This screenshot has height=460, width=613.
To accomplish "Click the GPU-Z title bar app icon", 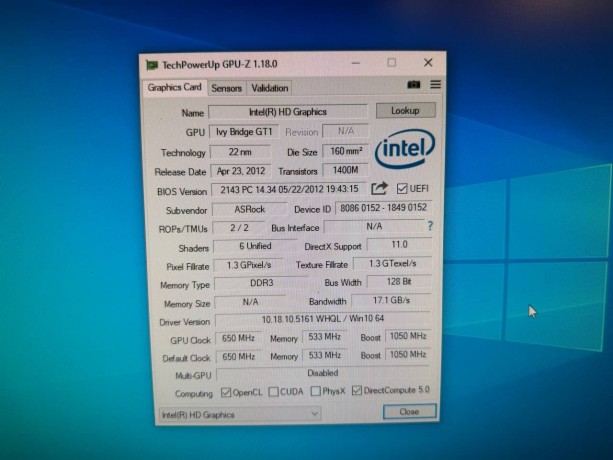I will tap(152, 65).
